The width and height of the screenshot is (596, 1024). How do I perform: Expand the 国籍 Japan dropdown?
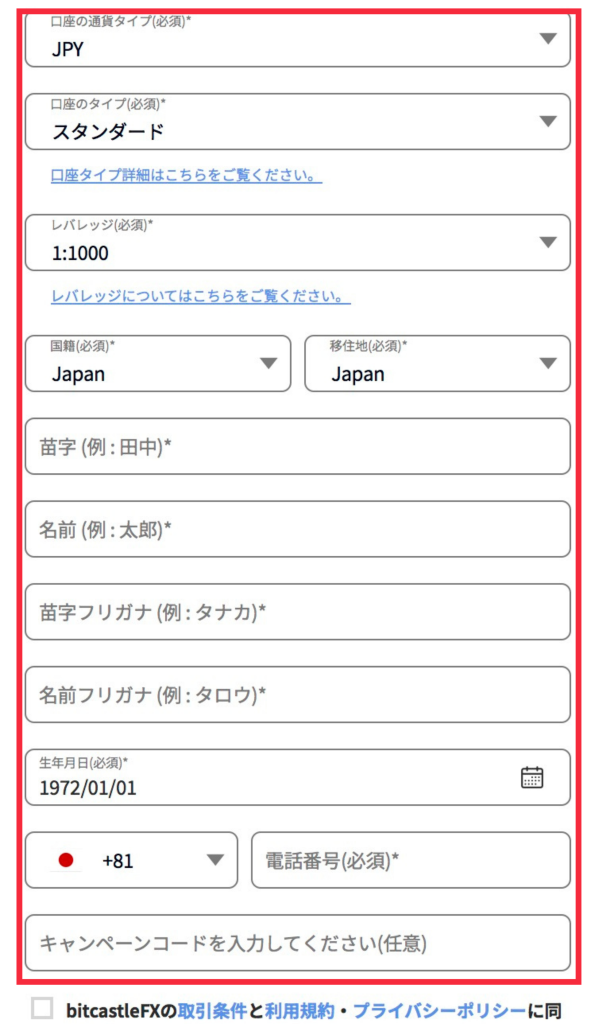(158, 364)
